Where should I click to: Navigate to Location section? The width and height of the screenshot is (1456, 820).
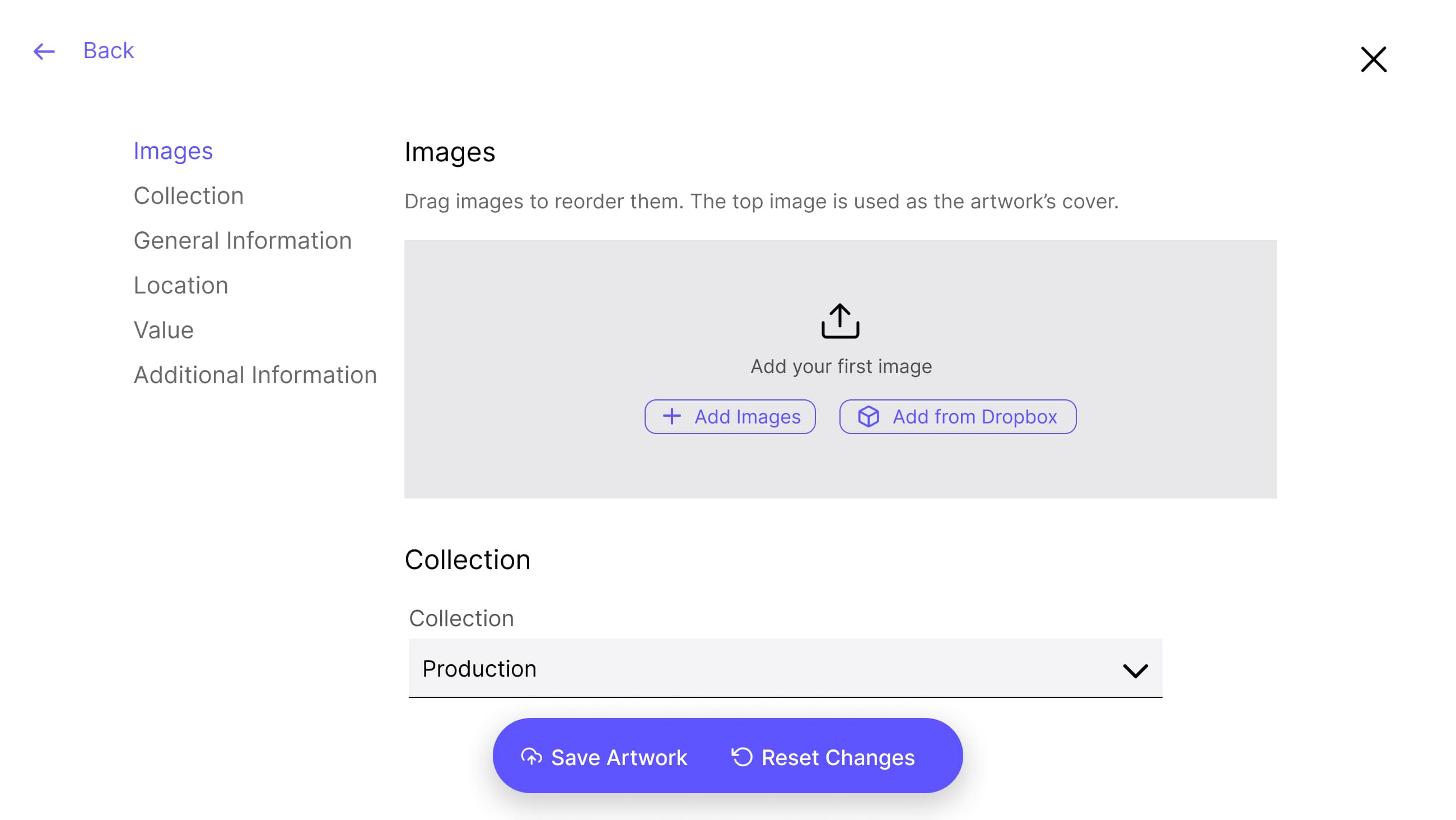(x=181, y=286)
